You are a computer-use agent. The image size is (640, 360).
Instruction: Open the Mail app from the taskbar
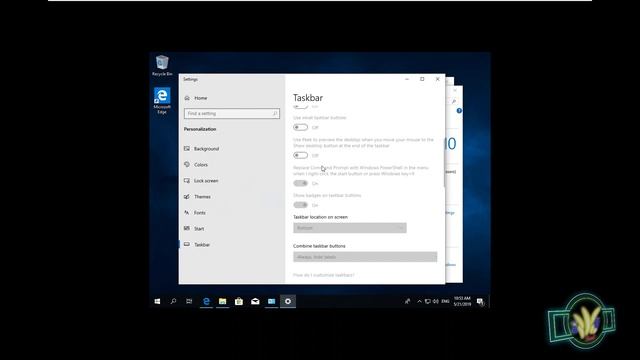[255, 301]
